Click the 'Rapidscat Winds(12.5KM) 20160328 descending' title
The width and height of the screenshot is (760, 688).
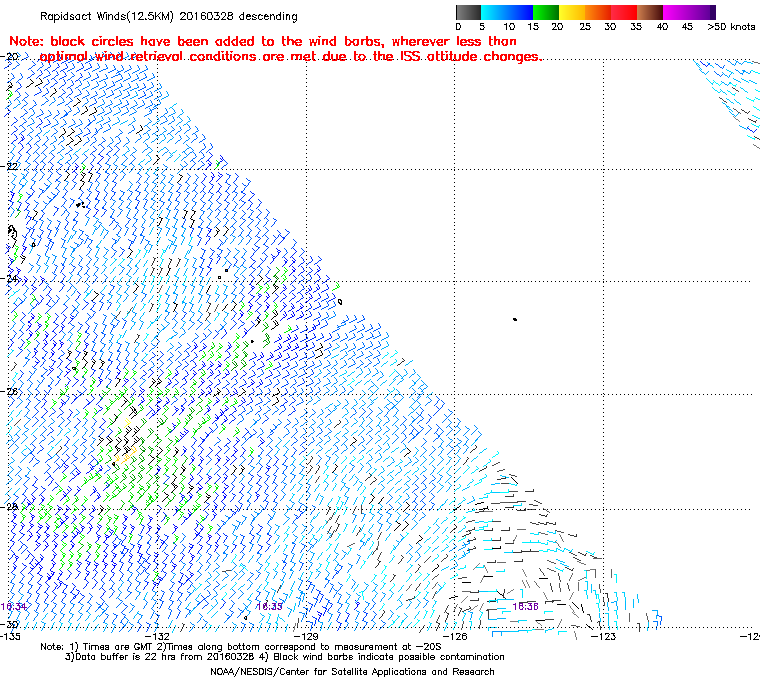tap(169, 16)
